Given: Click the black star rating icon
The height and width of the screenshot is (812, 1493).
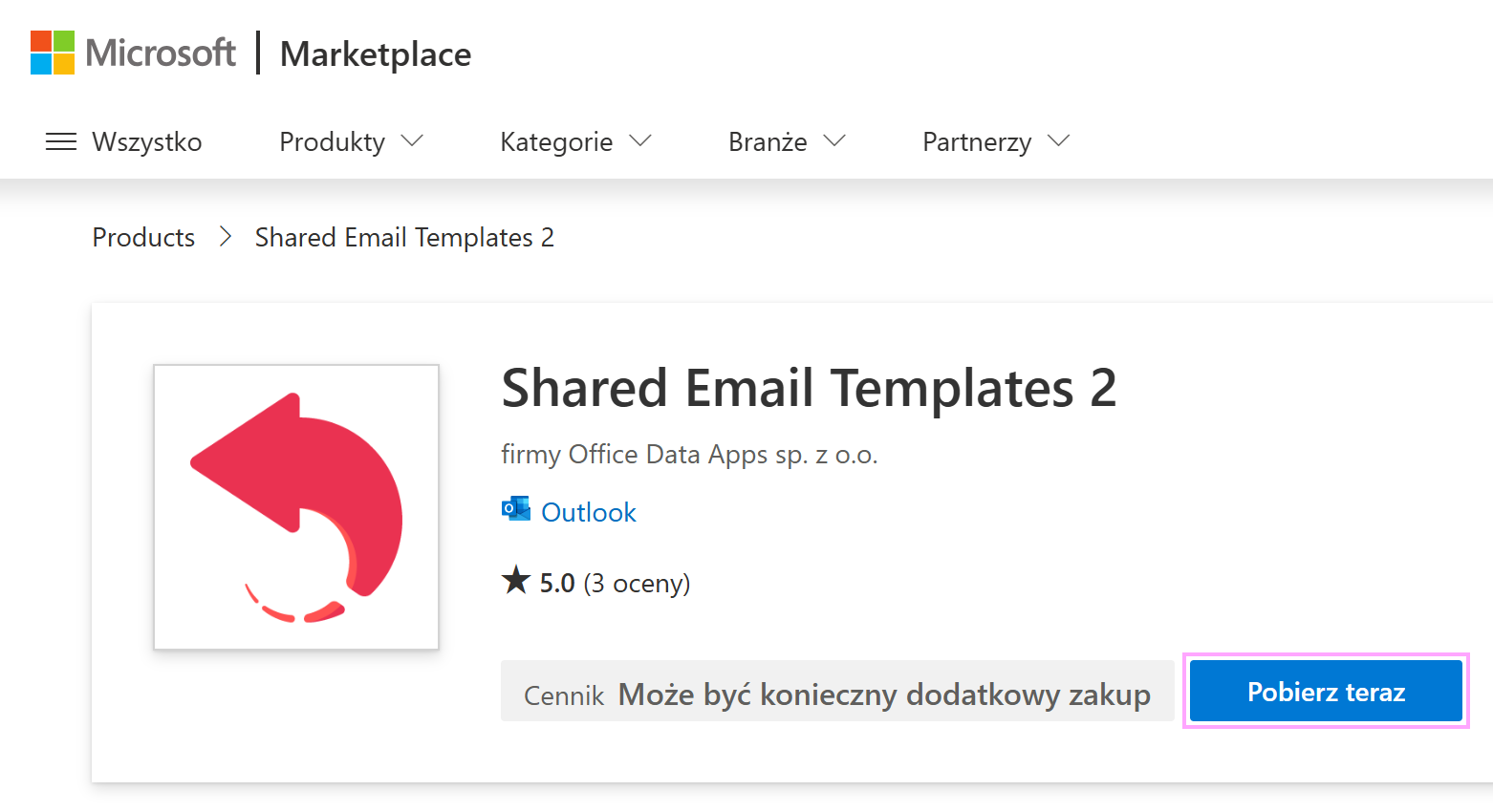Looking at the screenshot, I should [516, 580].
